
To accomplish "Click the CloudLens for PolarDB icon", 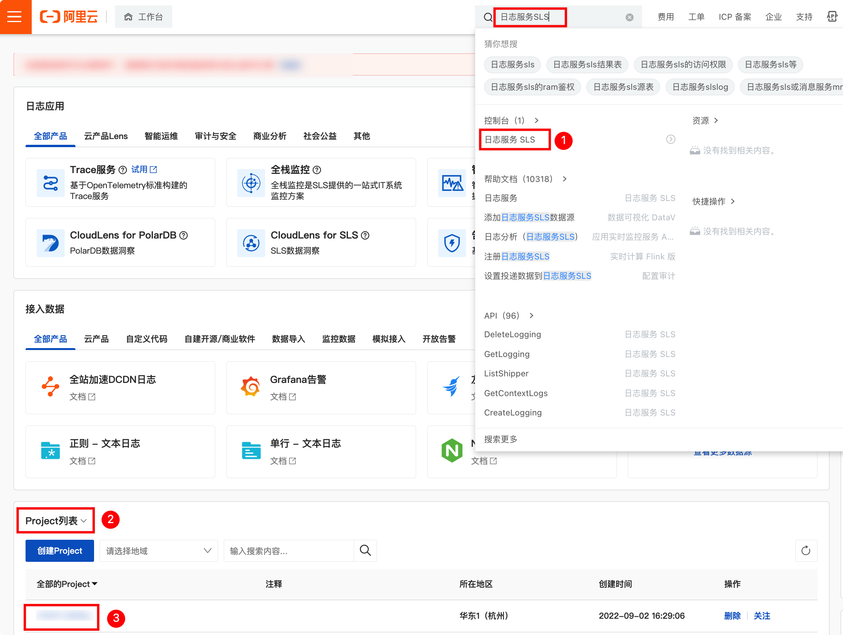I will 51,243.
